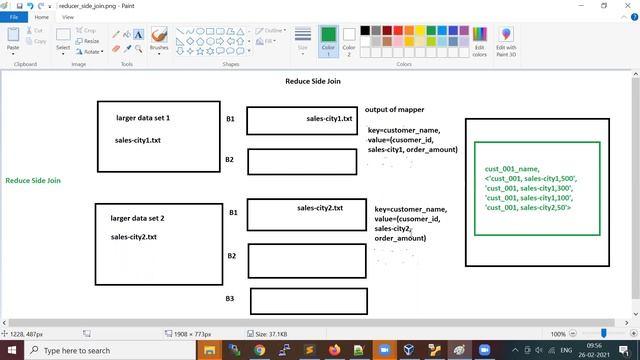Click the Resize button
Image resolution: width=640 pixels, height=360 pixels.
click(88, 41)
